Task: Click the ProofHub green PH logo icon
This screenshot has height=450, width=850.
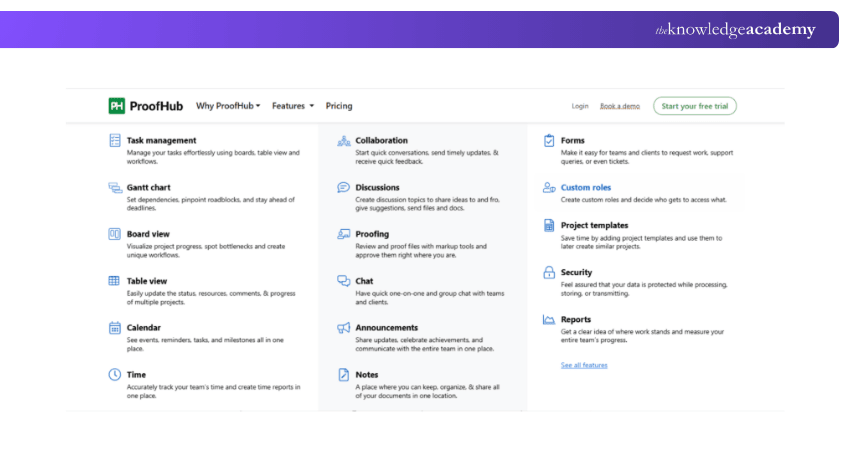Action: pyautogui.click(x=117, y=106)
